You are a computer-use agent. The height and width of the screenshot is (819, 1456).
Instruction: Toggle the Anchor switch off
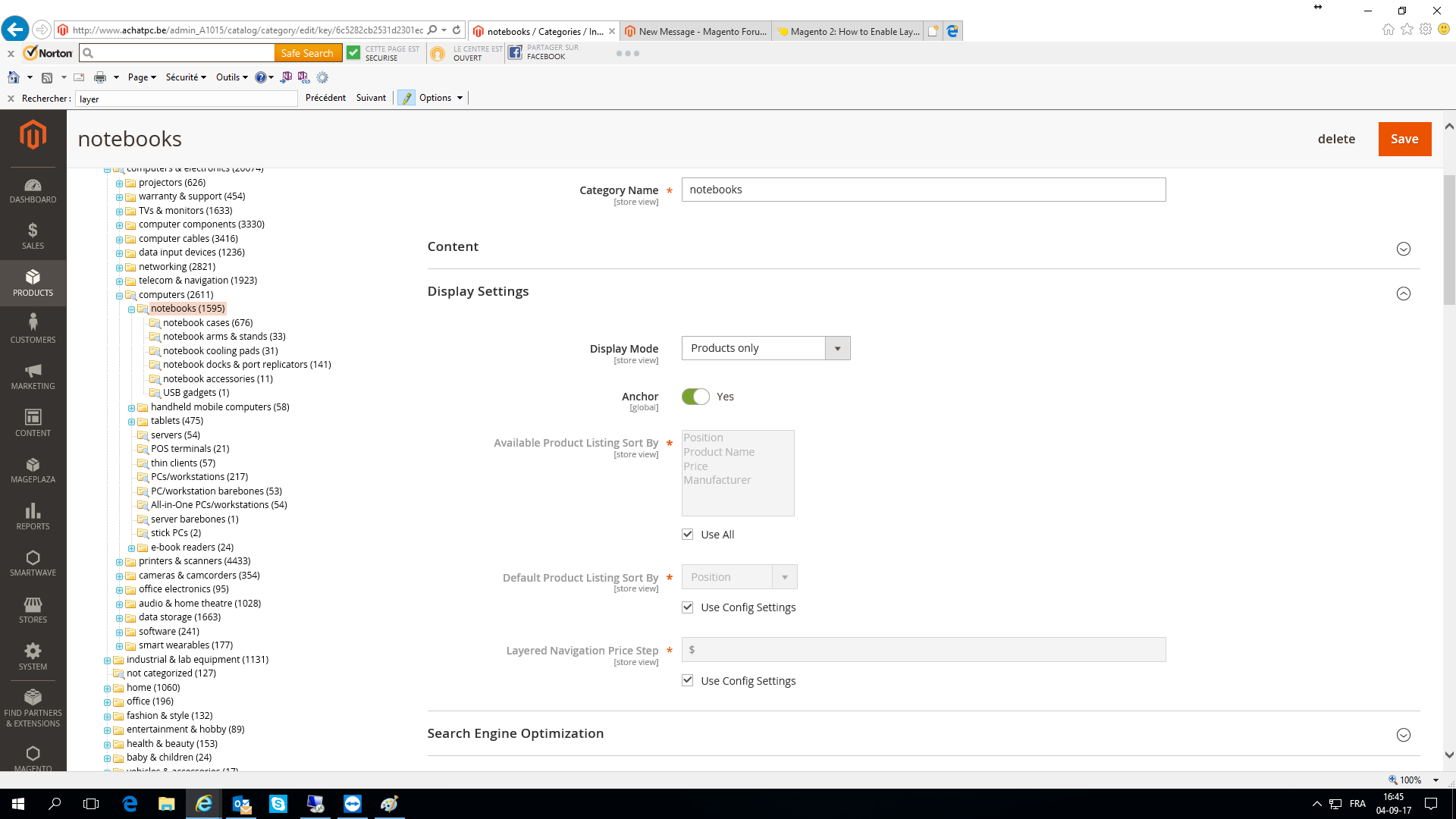pyautogui.click(x=695, y=397)
